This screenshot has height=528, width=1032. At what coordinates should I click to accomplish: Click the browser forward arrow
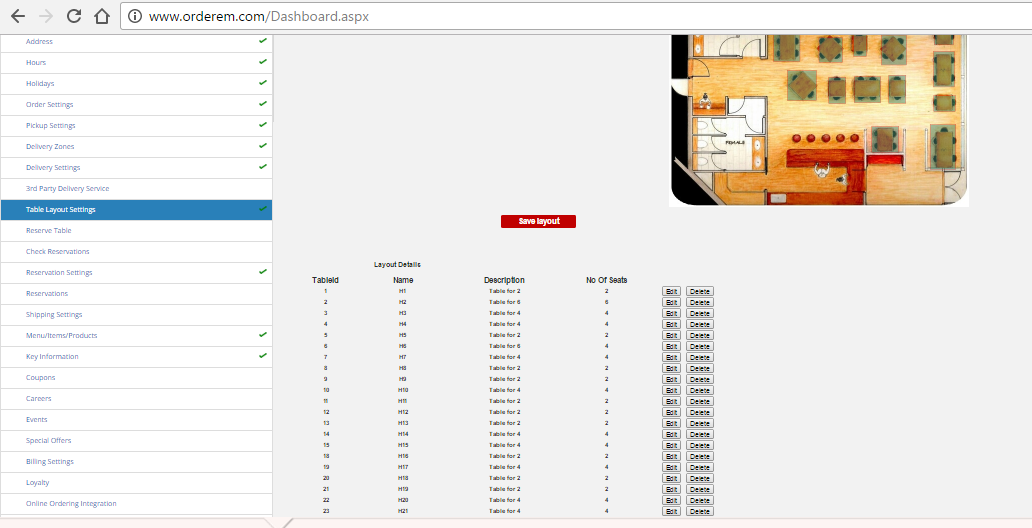(x=45, y=16)
